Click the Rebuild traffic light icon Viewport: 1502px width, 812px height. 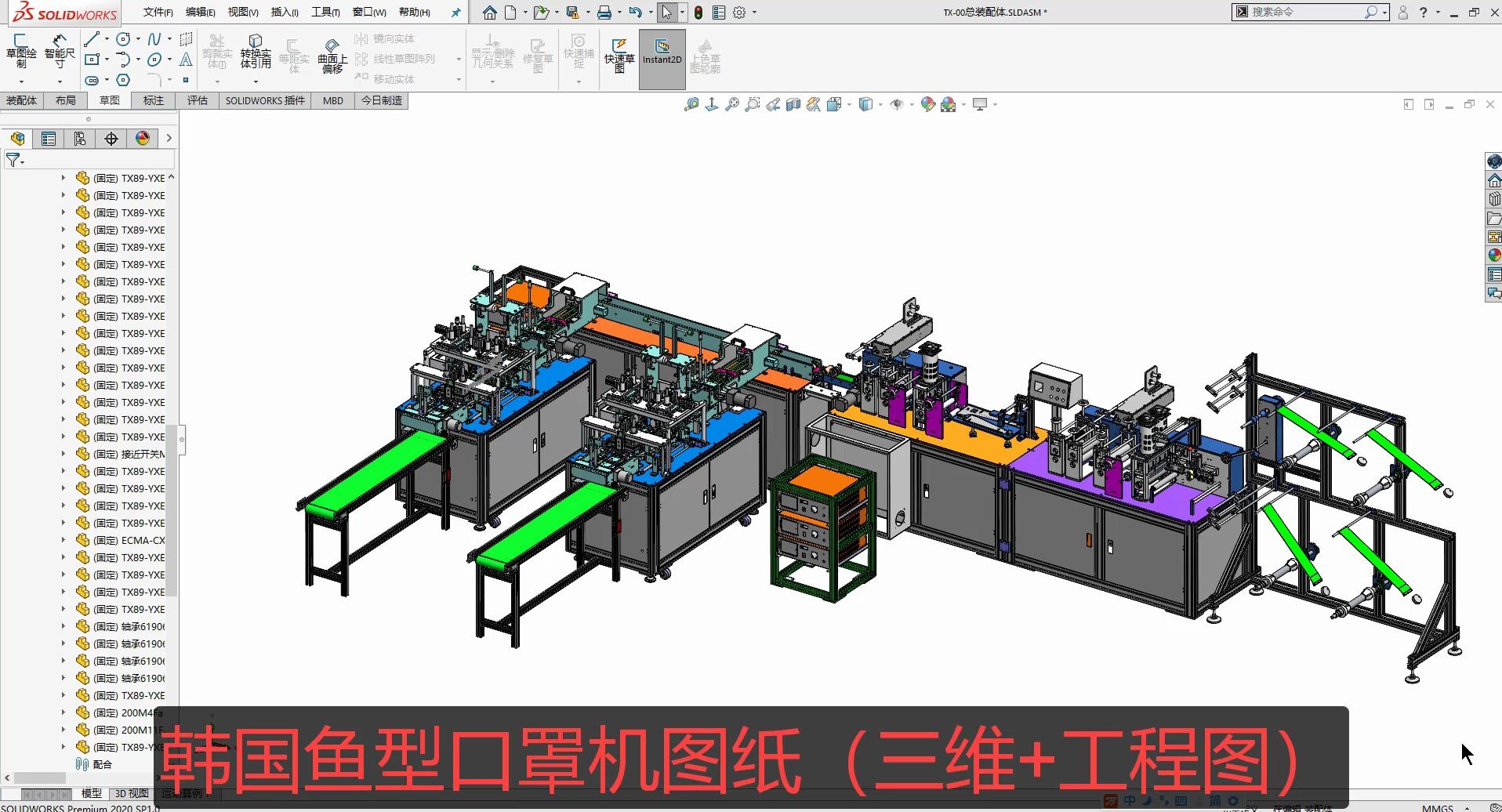[698, 13]
